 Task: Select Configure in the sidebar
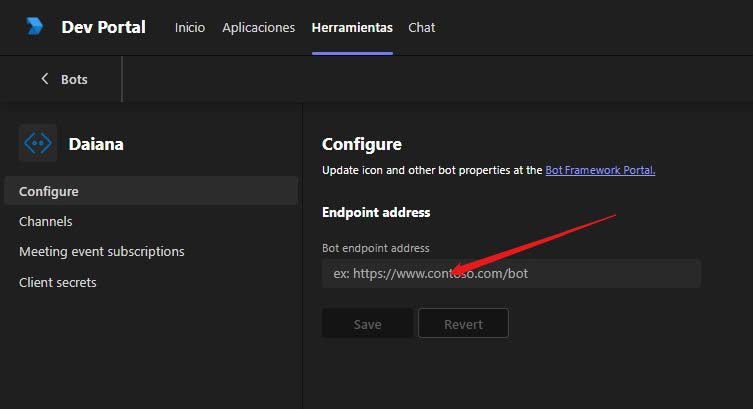tap(151, 191)
